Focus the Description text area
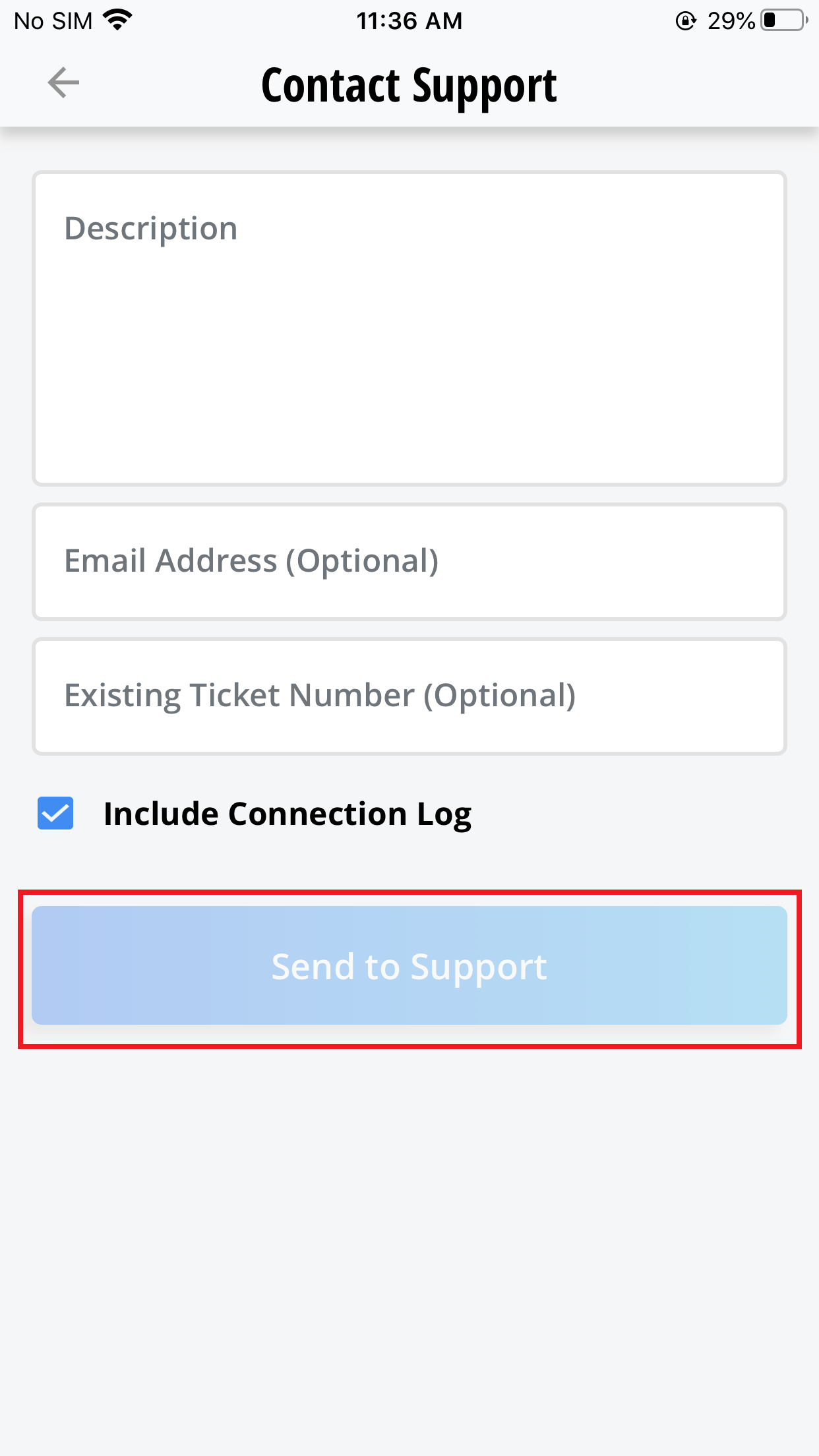819x1456 pixels. pos(409,328)
